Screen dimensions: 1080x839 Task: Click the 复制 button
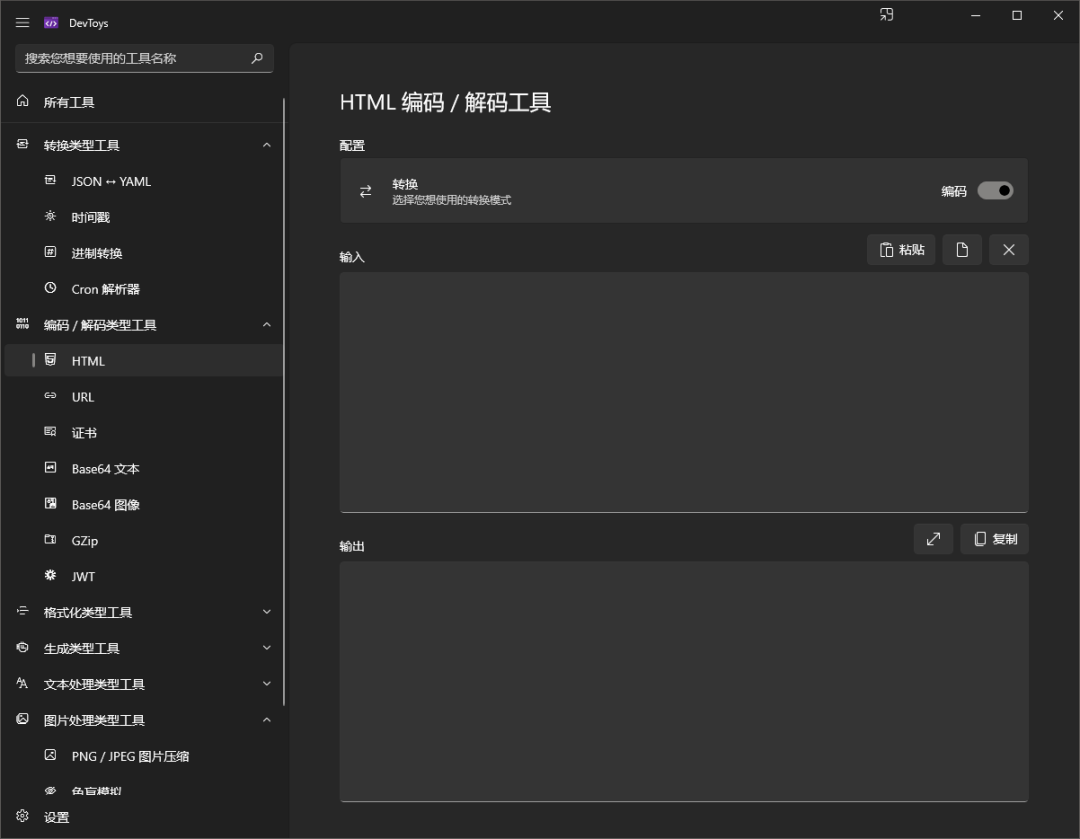(995, 539)
